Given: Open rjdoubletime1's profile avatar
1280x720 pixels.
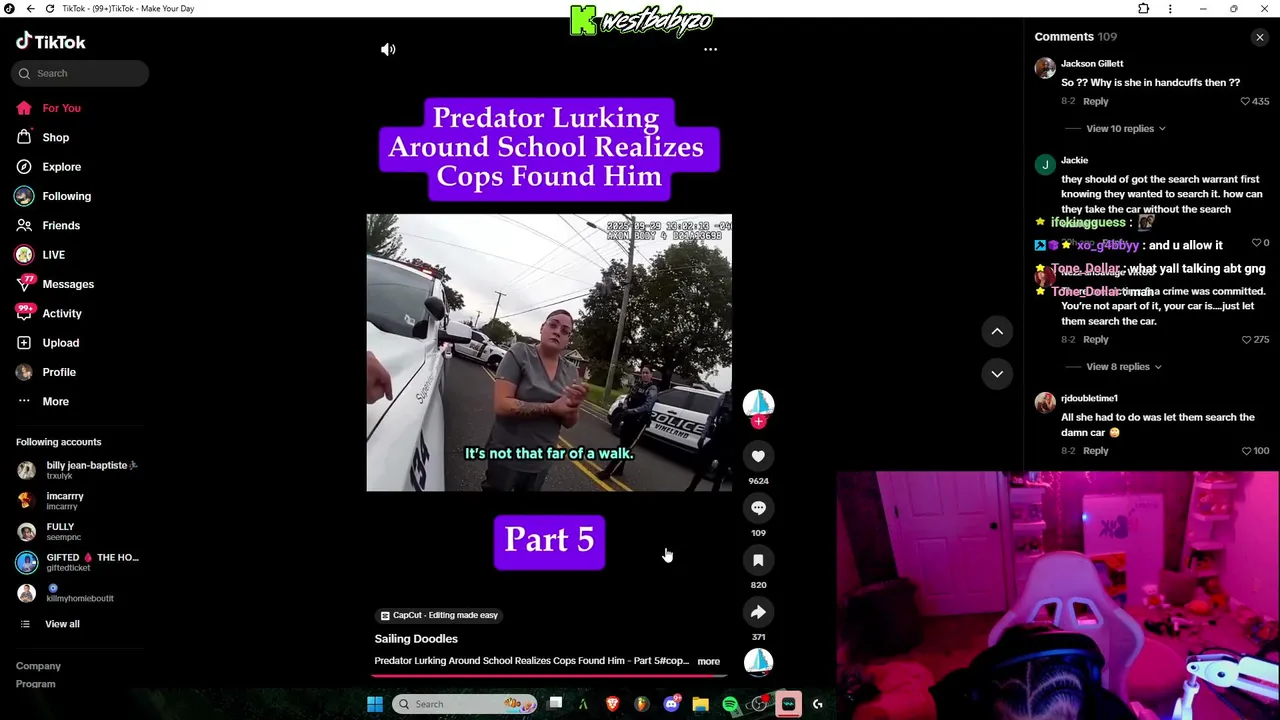Looking at the screenshot, I should [x=1045, y=403].
